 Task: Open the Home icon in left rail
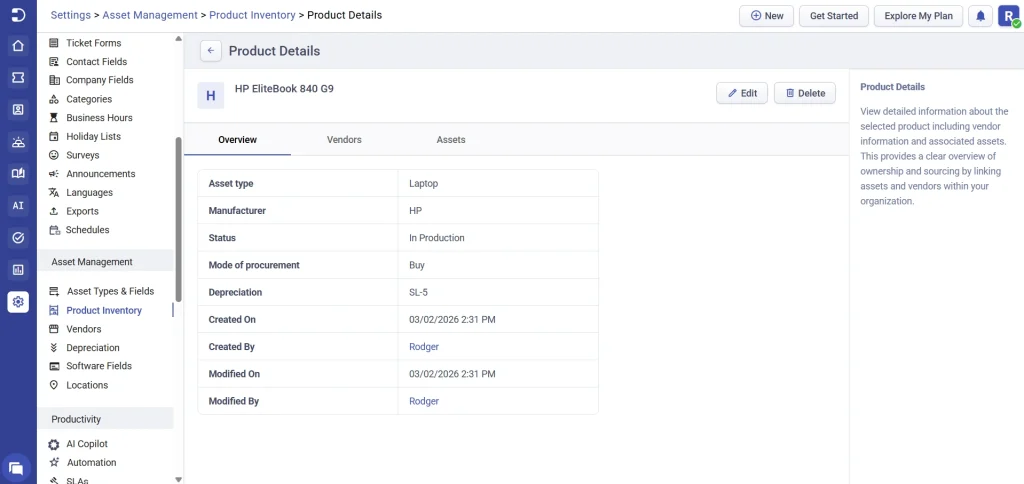[x=18, y=46]
